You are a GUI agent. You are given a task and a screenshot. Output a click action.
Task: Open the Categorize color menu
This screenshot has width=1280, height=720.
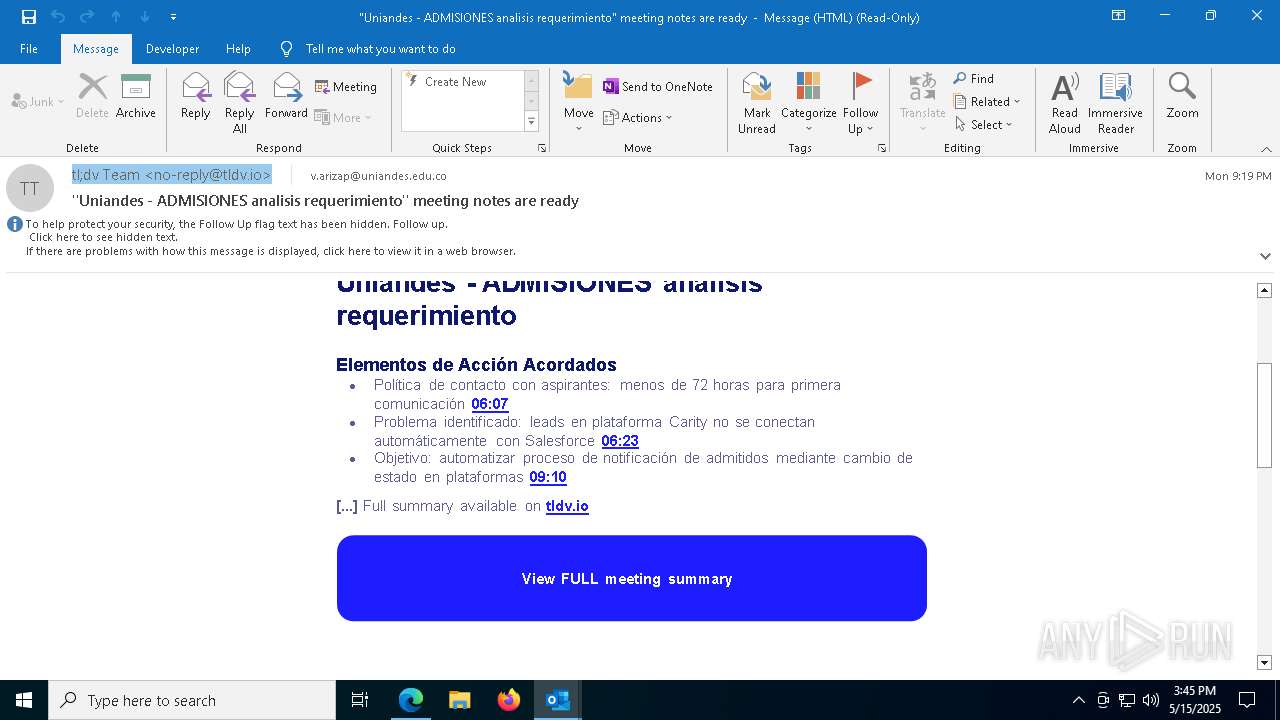pyautogui.click(x=809, y=103)
